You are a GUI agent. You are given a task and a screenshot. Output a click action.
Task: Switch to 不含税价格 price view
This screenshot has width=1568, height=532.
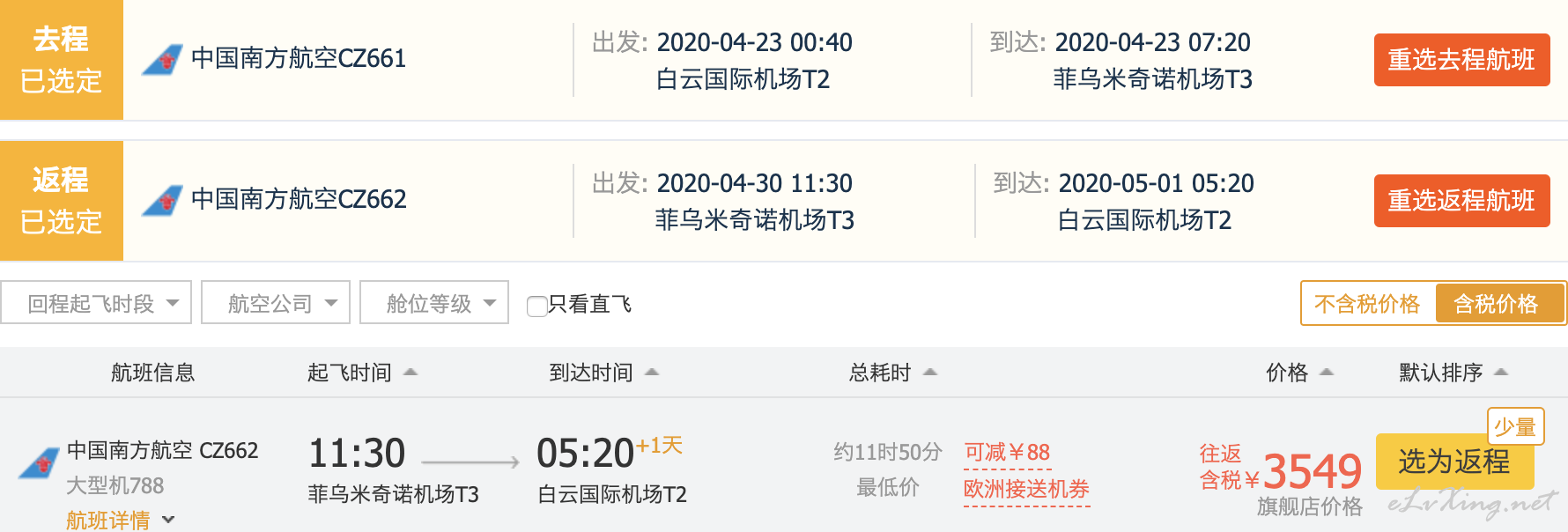click(x=1367, y=304)
